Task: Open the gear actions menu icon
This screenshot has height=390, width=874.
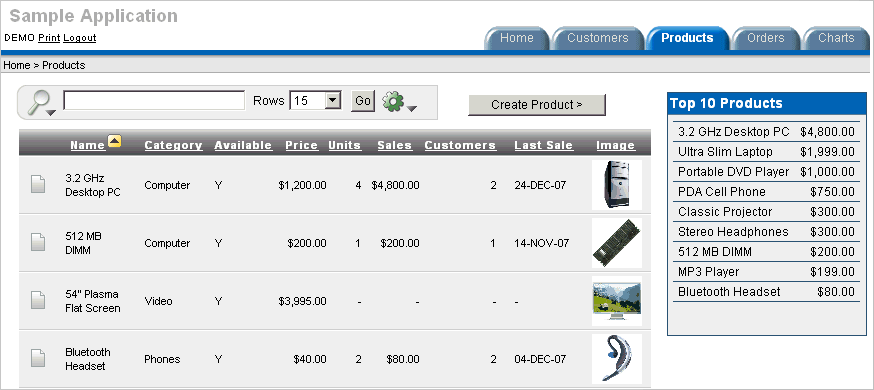Action: (x=392, y=101)
